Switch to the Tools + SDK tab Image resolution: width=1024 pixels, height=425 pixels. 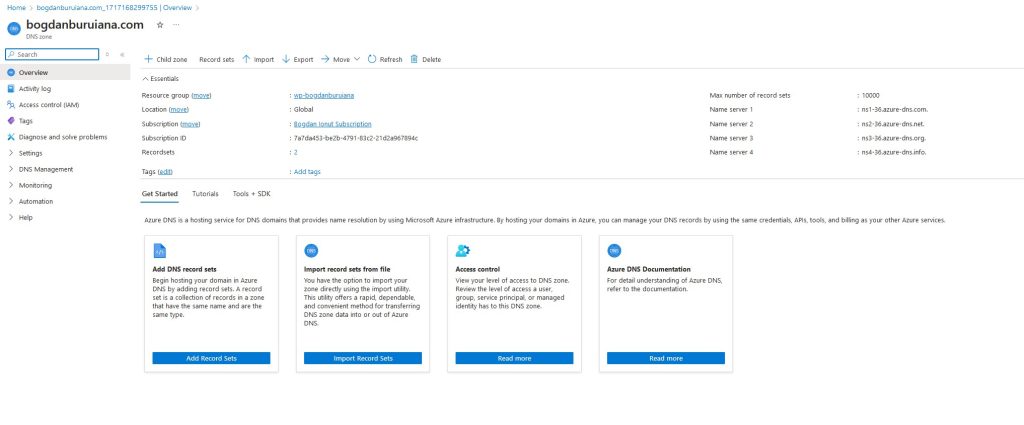pos(251,194)
